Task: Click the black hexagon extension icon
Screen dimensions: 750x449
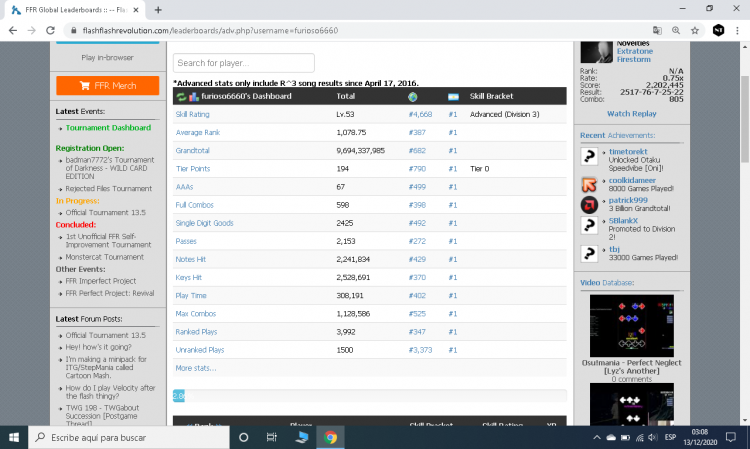Action: pyautogui.click(x=718, y=30)
